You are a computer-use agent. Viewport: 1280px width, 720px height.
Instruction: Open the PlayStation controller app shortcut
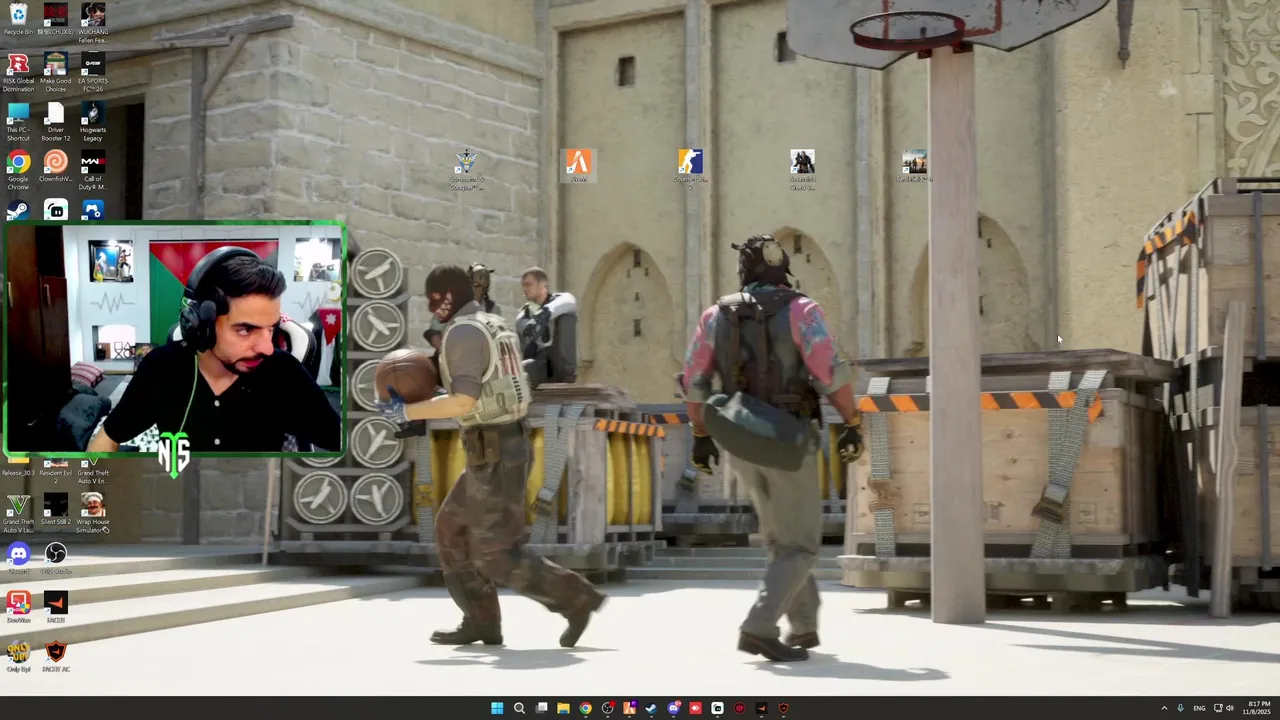(93, 210)
